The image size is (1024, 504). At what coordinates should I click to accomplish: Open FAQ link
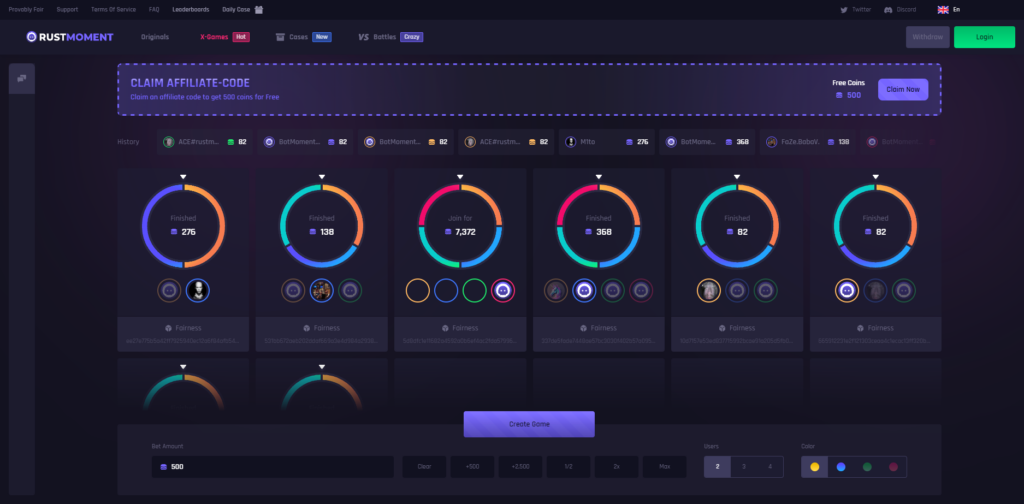[154, 10]
